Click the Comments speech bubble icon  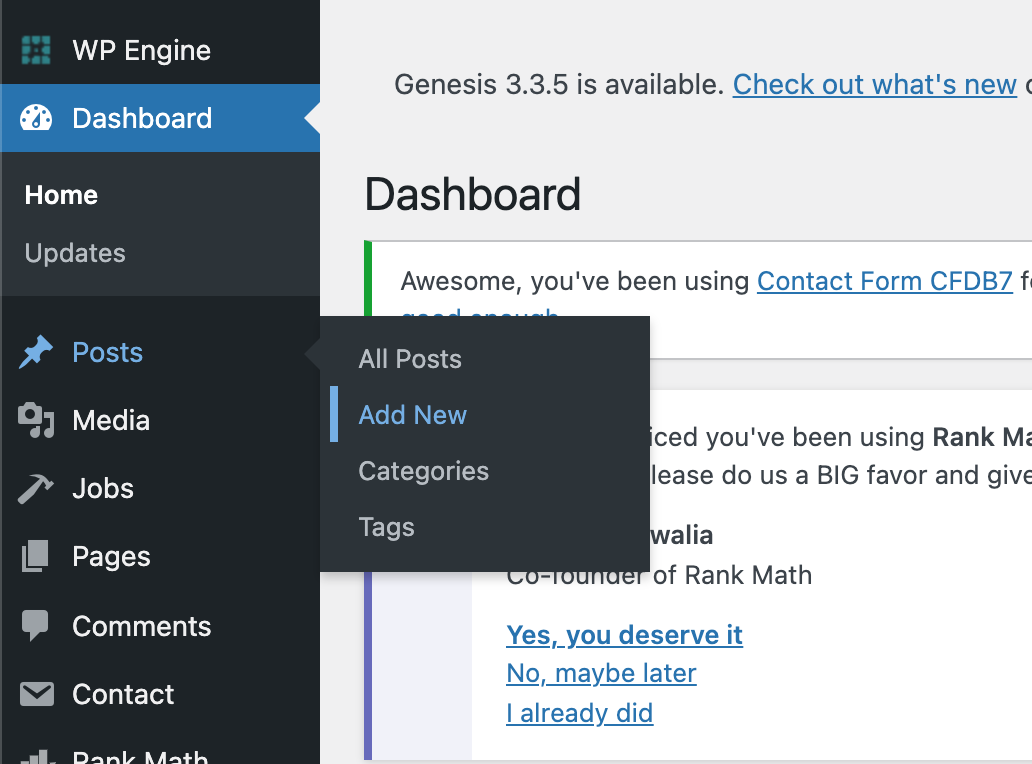pos(36,626)
